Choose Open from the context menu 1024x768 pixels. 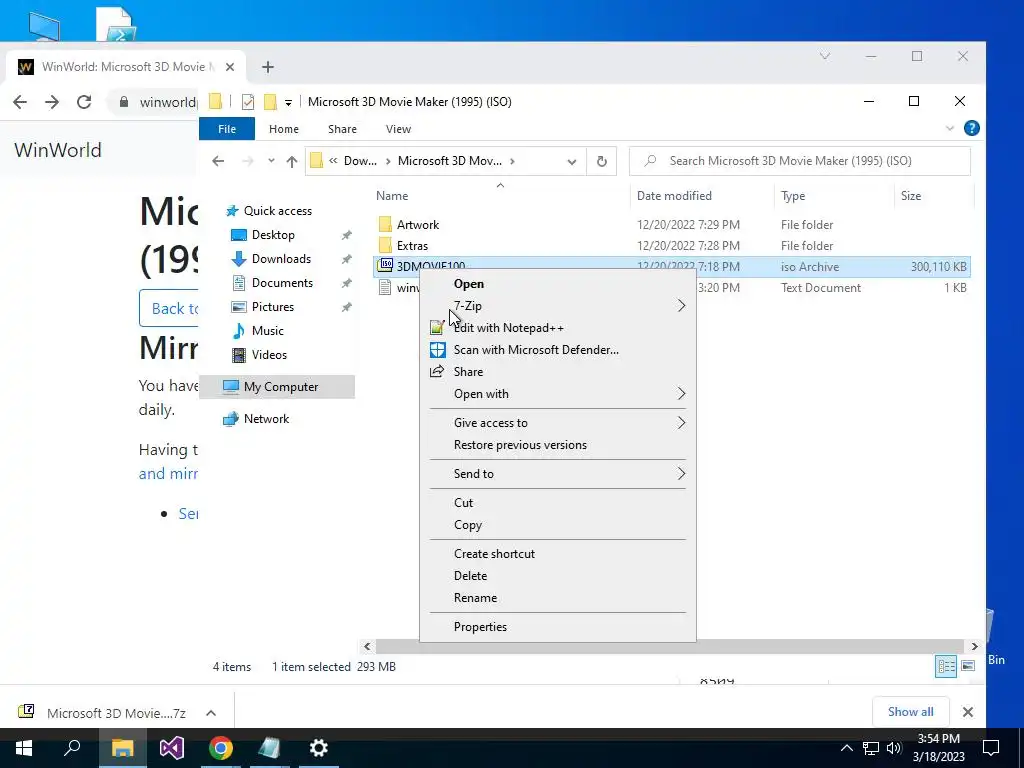point(558,283)
